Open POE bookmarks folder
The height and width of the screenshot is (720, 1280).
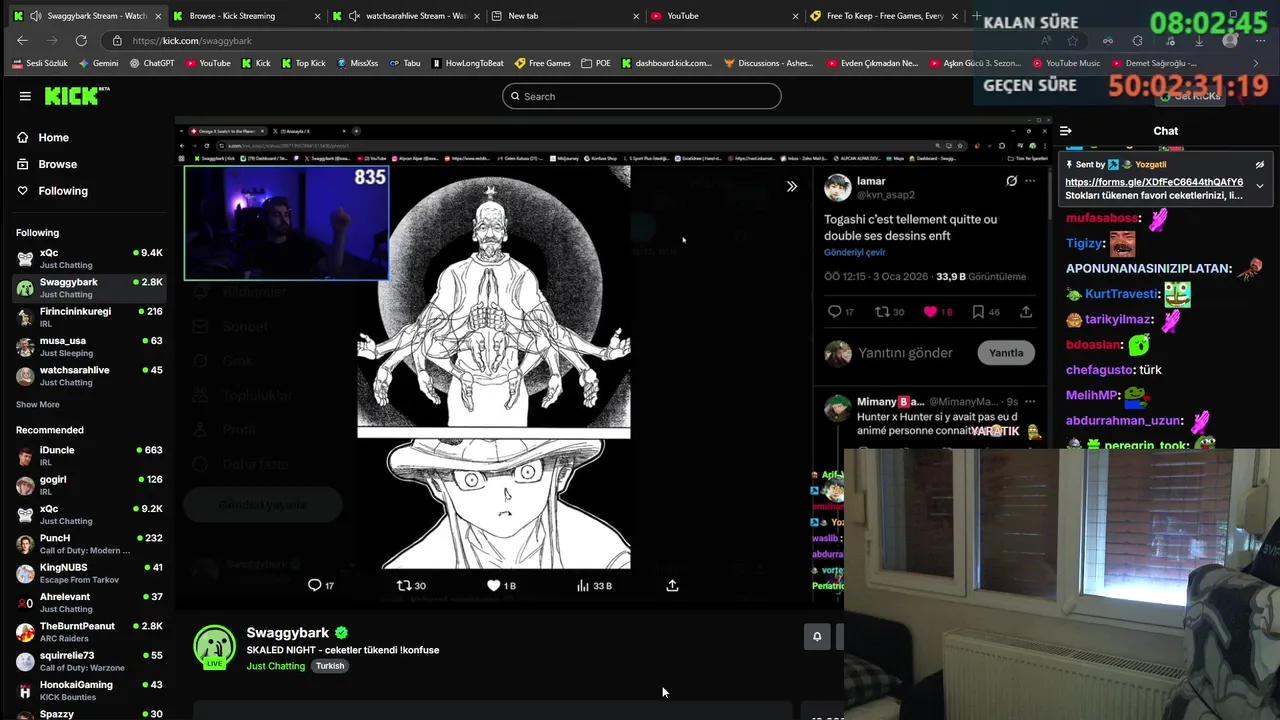click(596, 63)
